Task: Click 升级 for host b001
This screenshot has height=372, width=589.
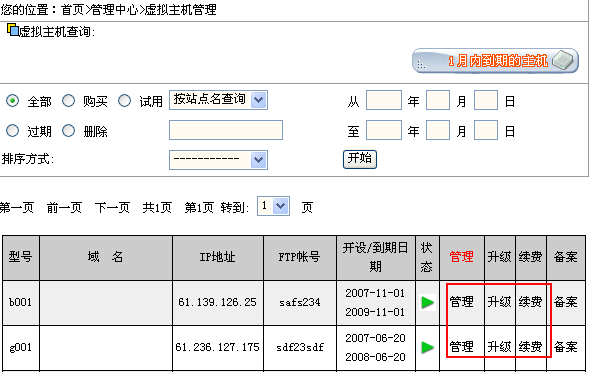Action: click(499, 302)
